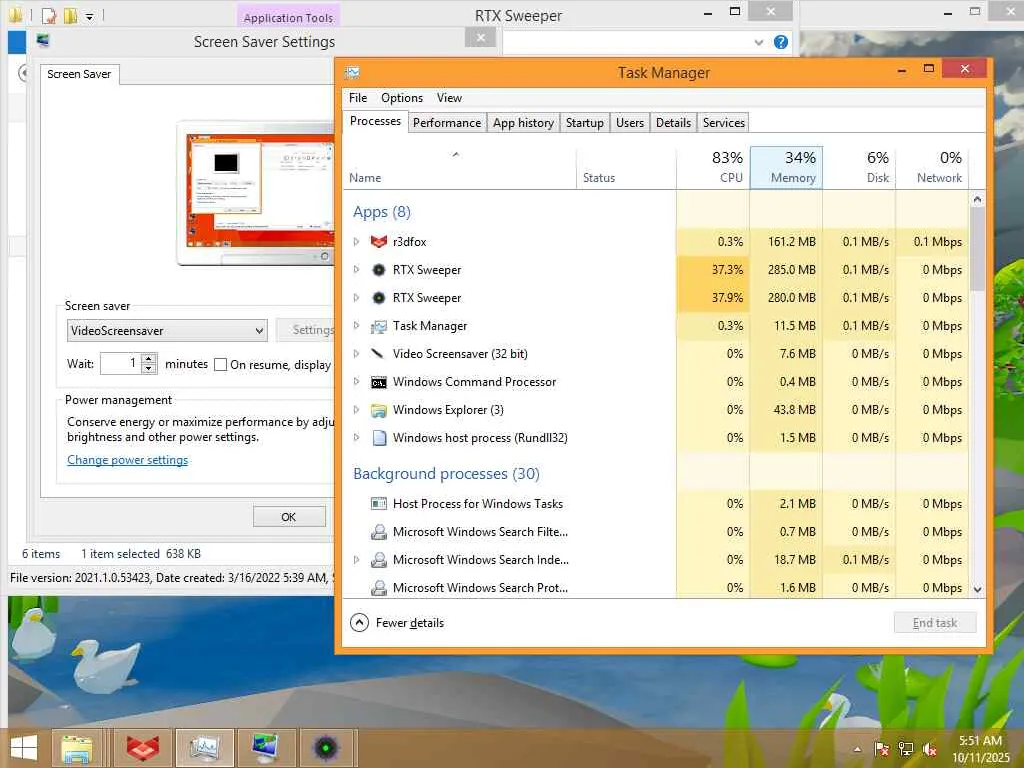The height and width of the screenshot is (768, 1024).
Task: Switch to the Startup tab
Action: 584,123
